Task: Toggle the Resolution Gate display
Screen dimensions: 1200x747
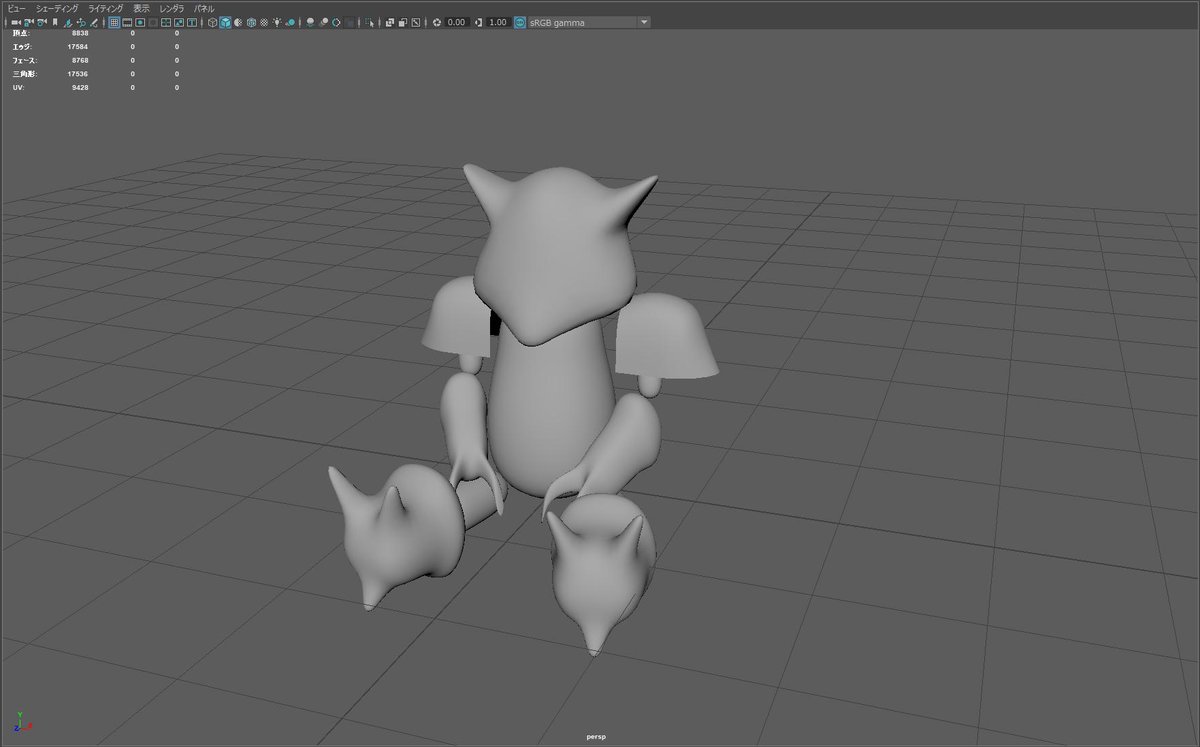Action: [140, 22]
